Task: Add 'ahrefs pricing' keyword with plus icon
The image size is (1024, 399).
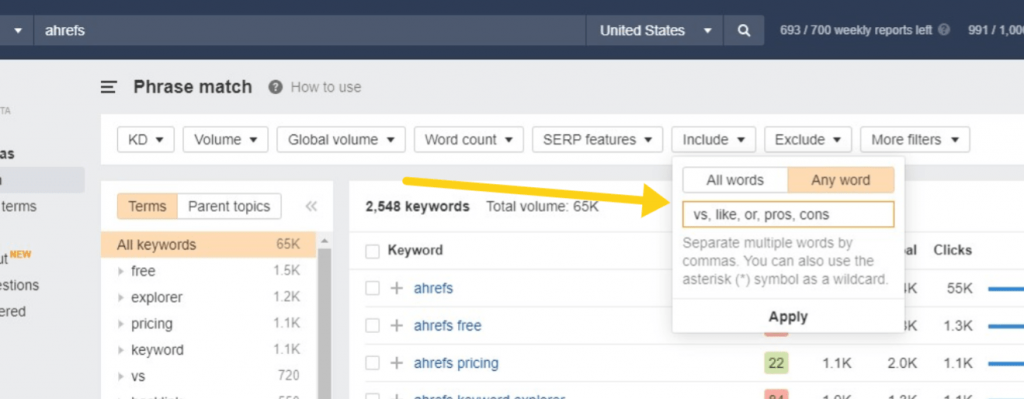Action: [396, 363]
